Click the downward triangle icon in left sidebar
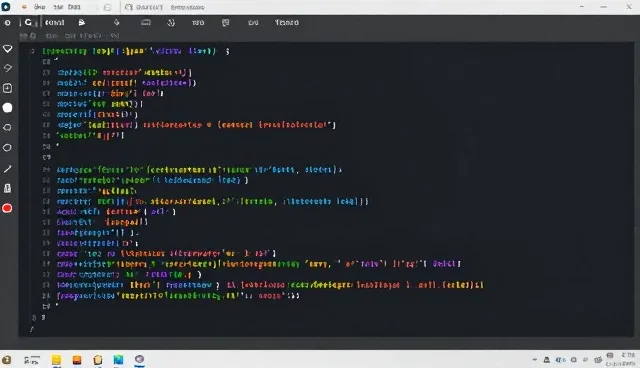 (x=7, y=49)
